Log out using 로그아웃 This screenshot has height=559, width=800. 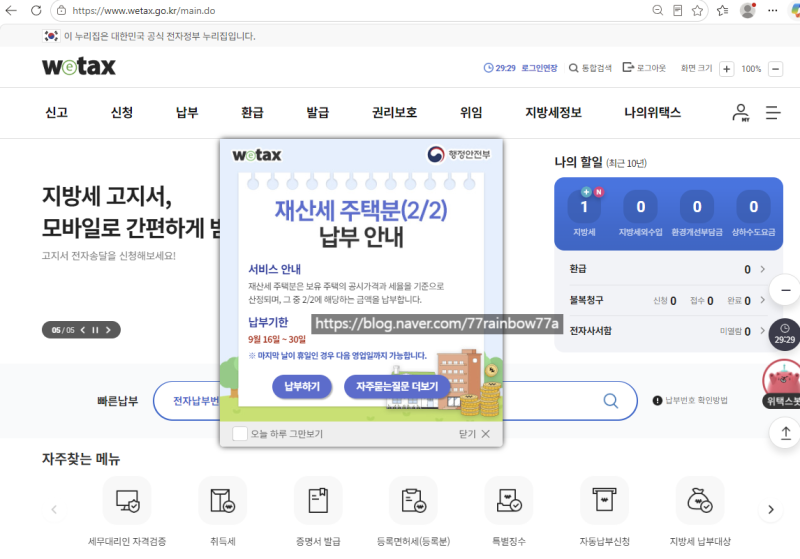click(x=644, y=68)
